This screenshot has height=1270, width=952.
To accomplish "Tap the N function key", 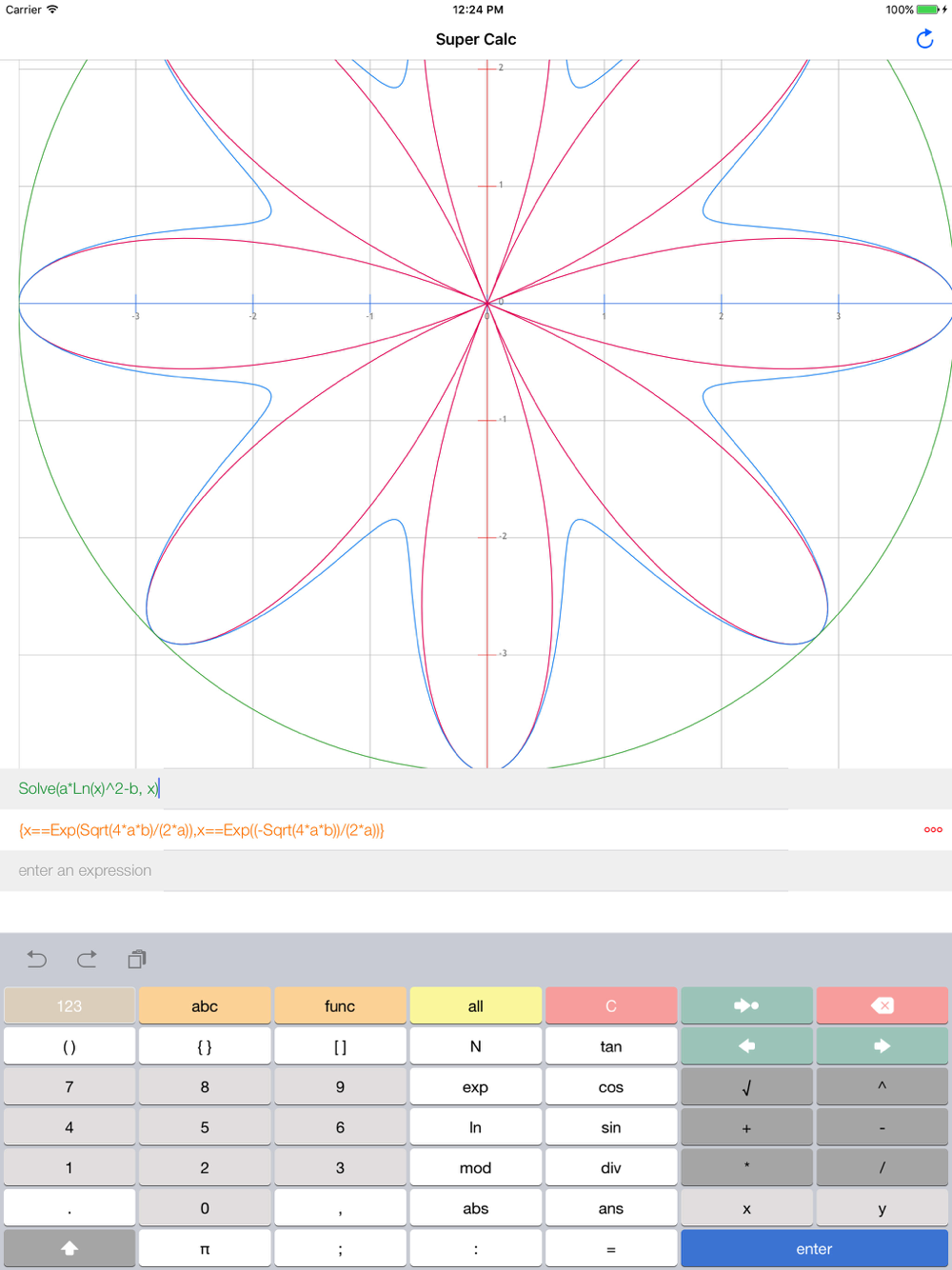I will point(476,1046).
